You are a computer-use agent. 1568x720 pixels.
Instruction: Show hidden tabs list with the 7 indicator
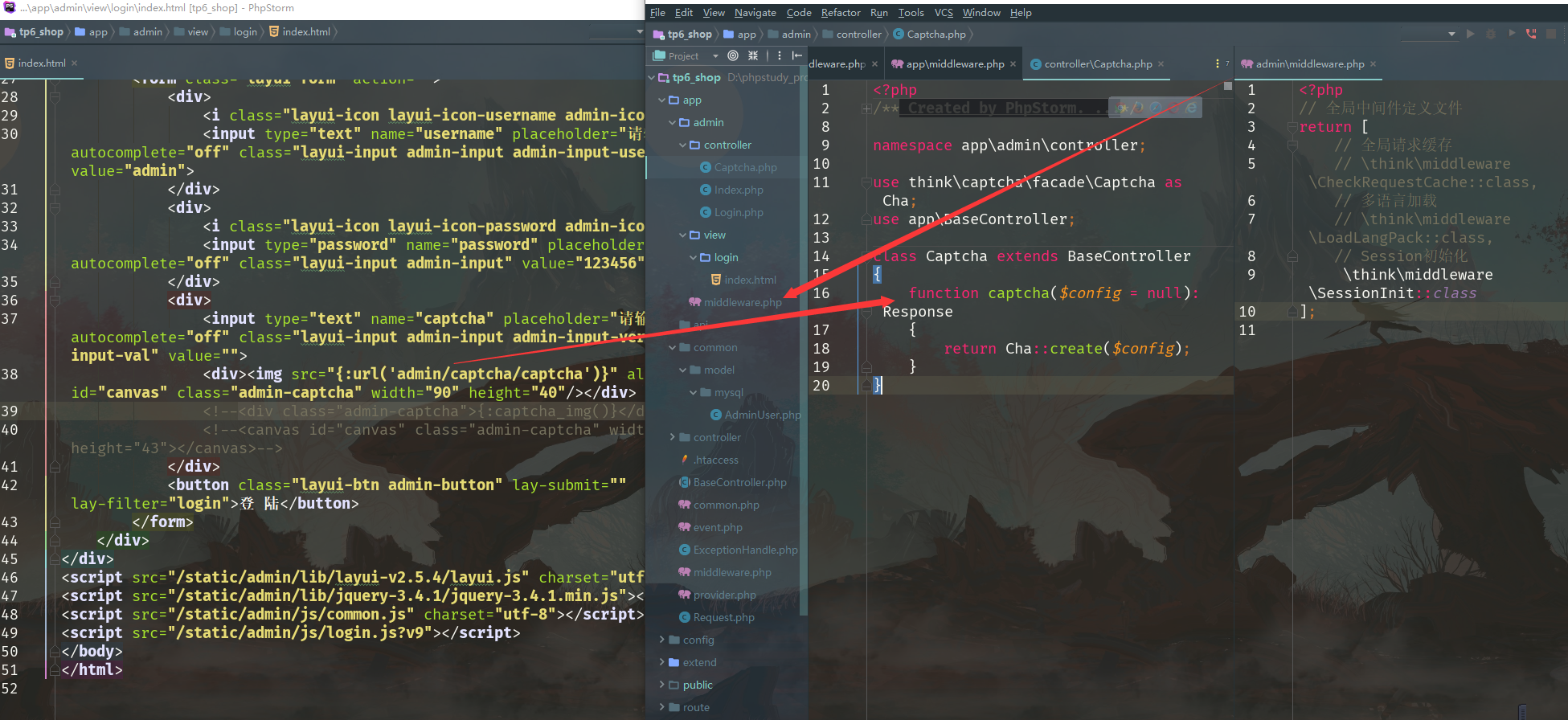click(x=1222, y=63)
